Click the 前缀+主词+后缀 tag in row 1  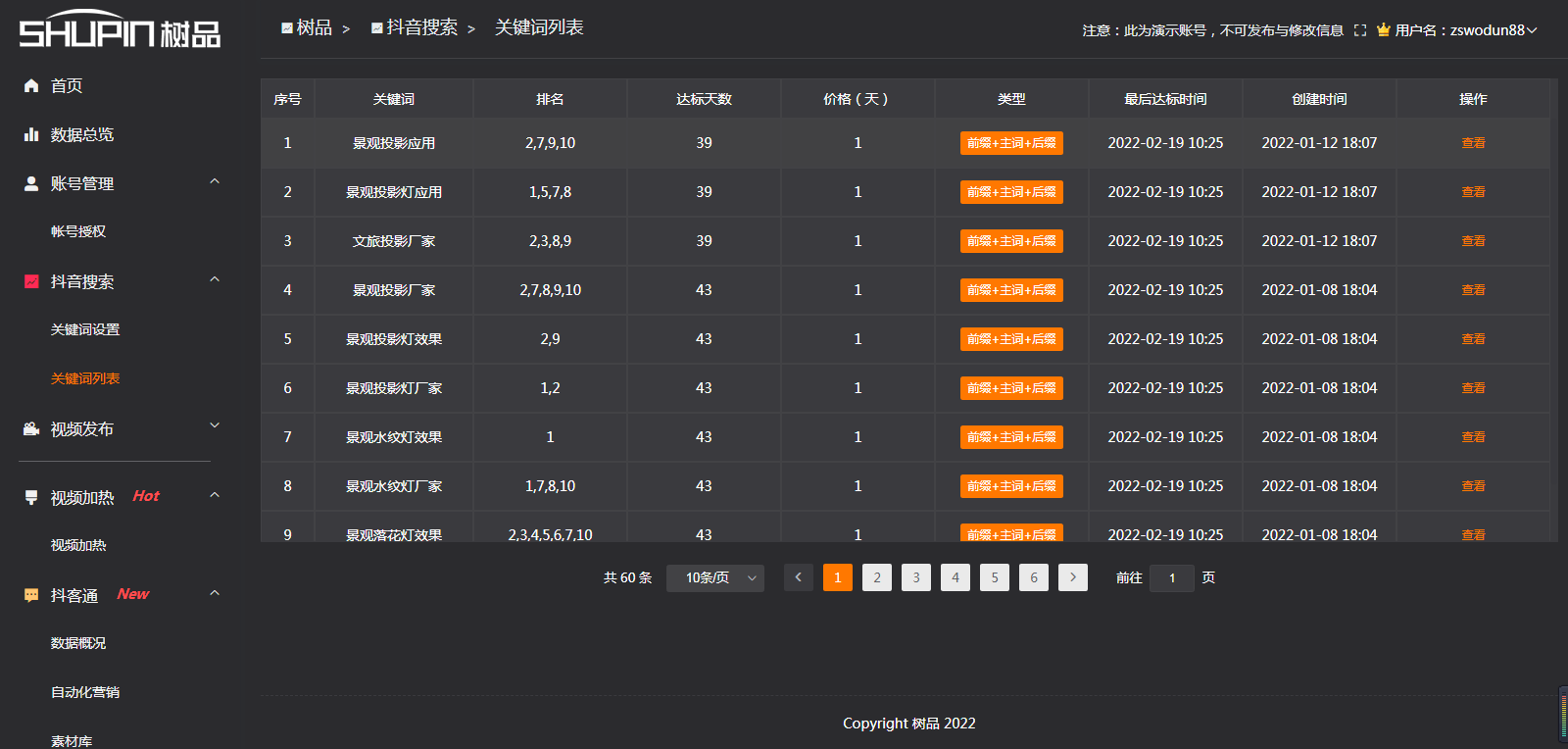[1011, 143]
